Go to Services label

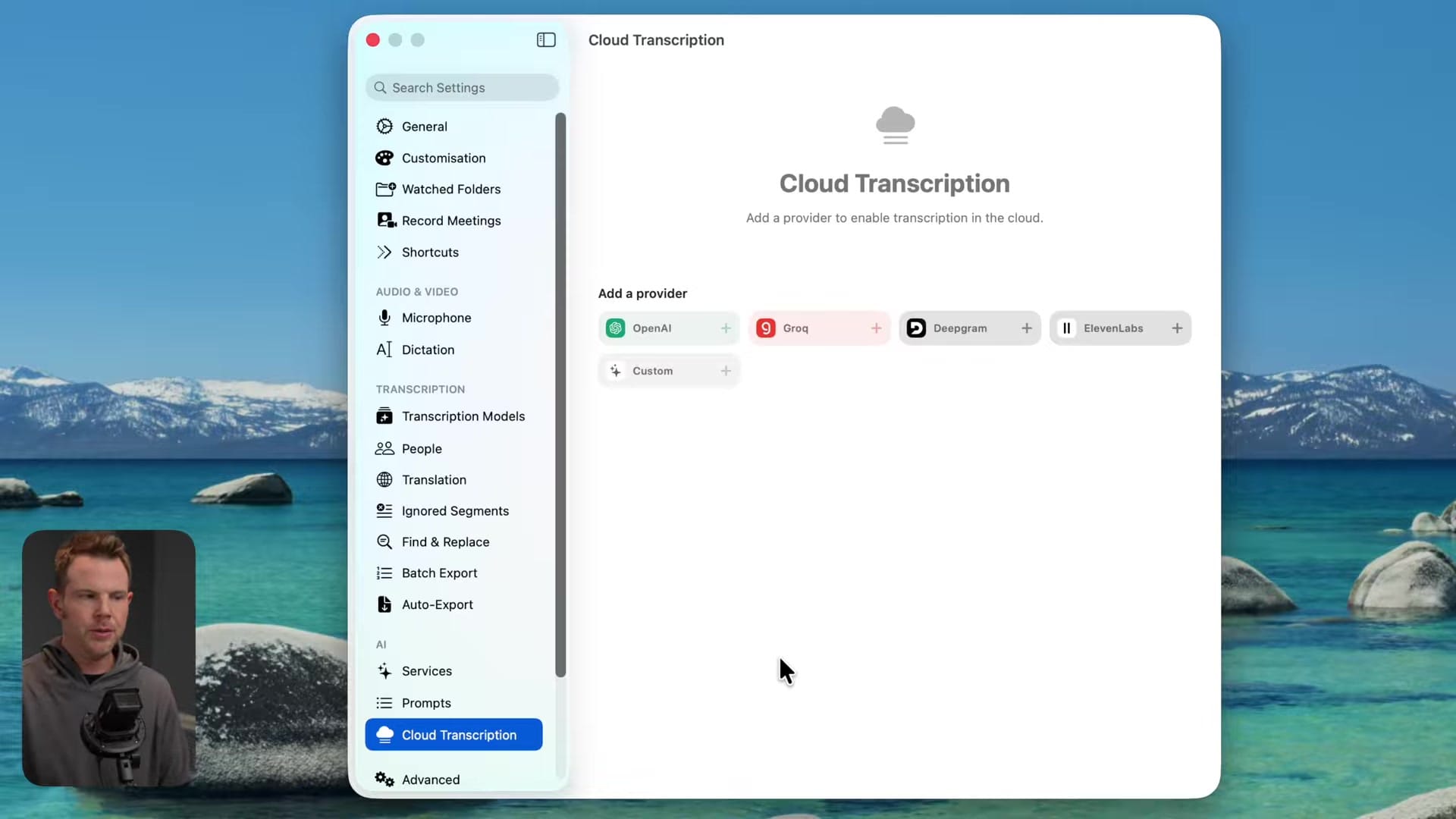coord(427,671)
